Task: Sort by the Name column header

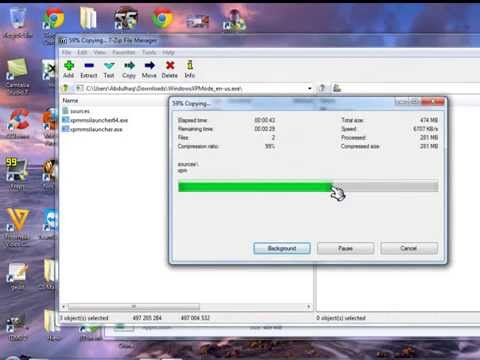Action: tap(70, 100)
